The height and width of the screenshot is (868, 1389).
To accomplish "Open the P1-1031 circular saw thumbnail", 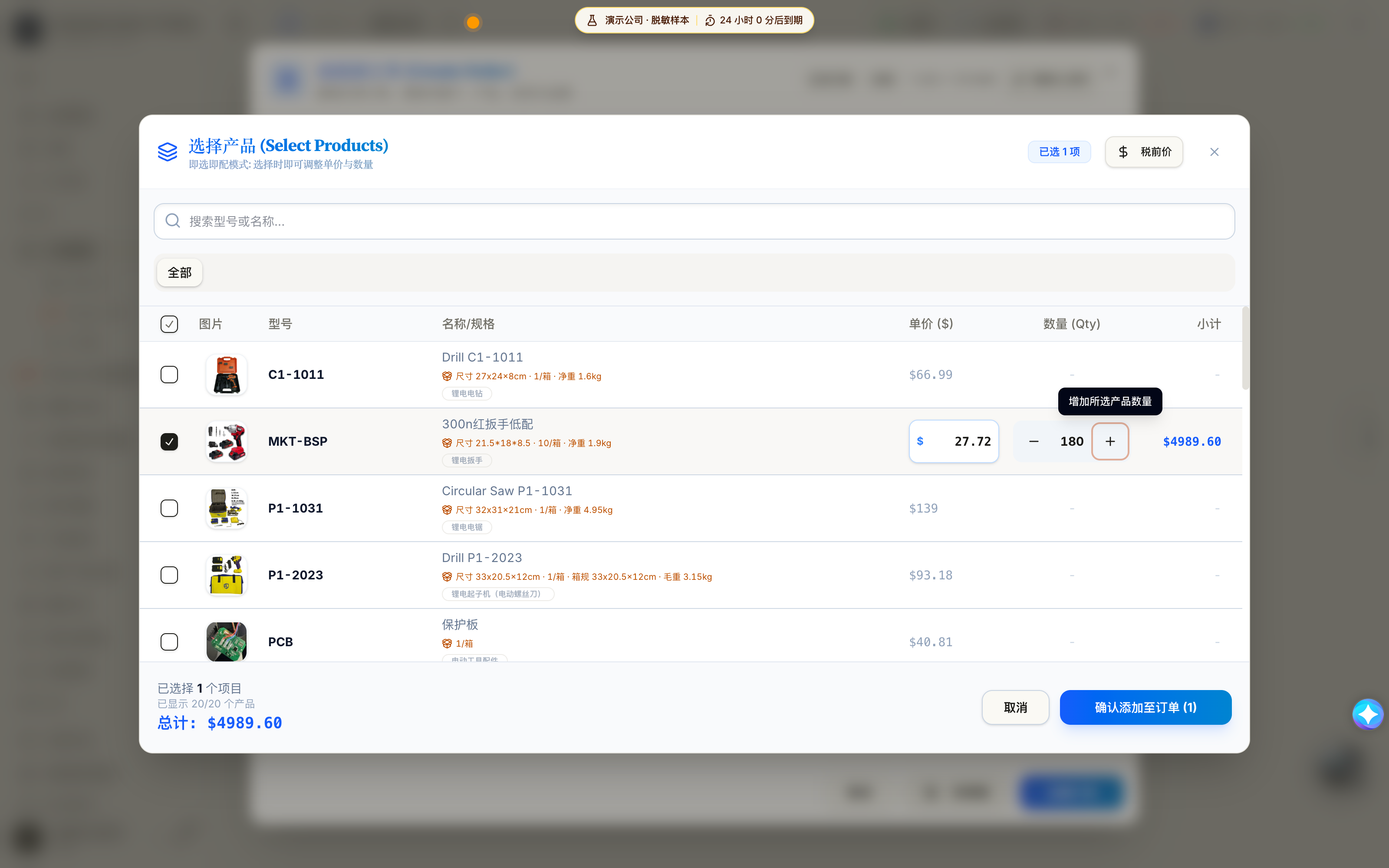I will pos(226,509).
